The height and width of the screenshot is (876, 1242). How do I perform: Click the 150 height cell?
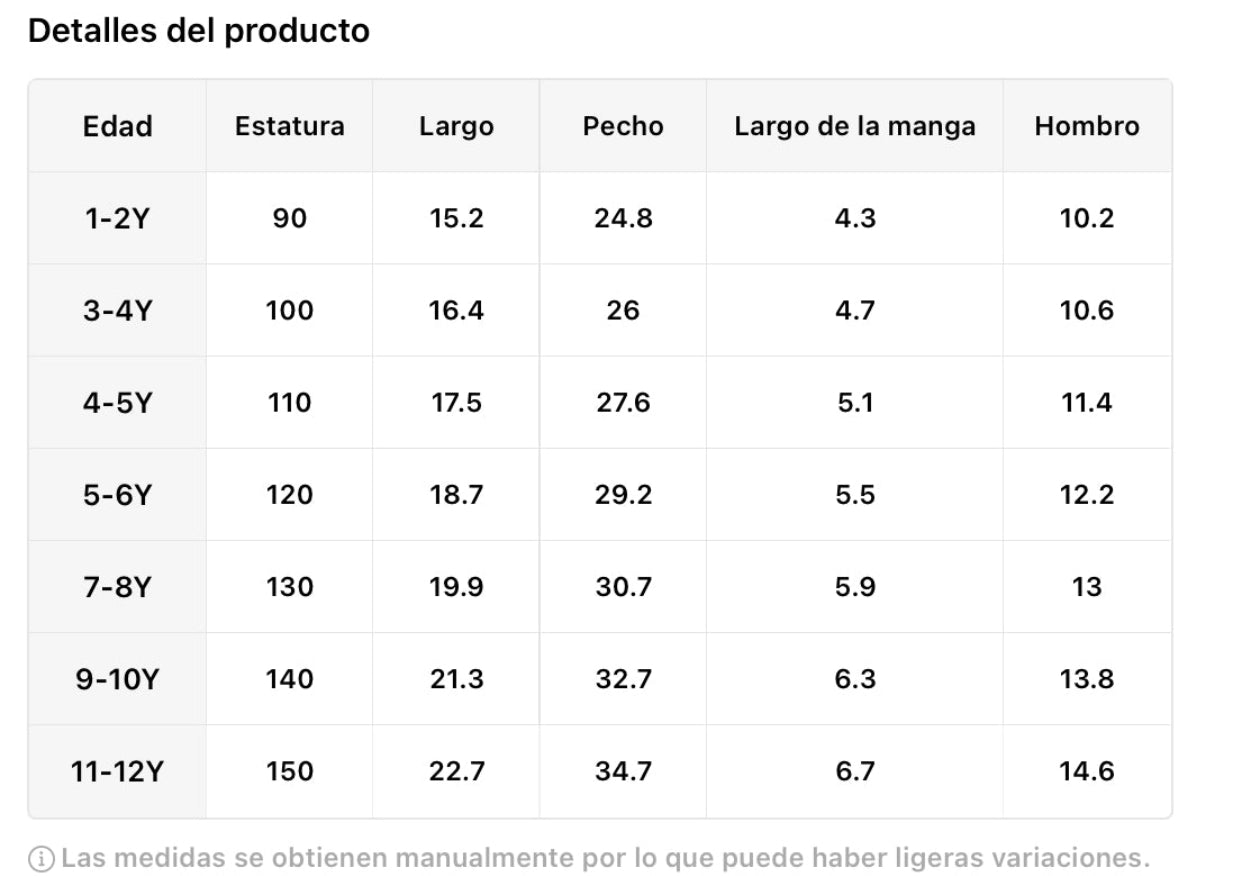(290, 772)
